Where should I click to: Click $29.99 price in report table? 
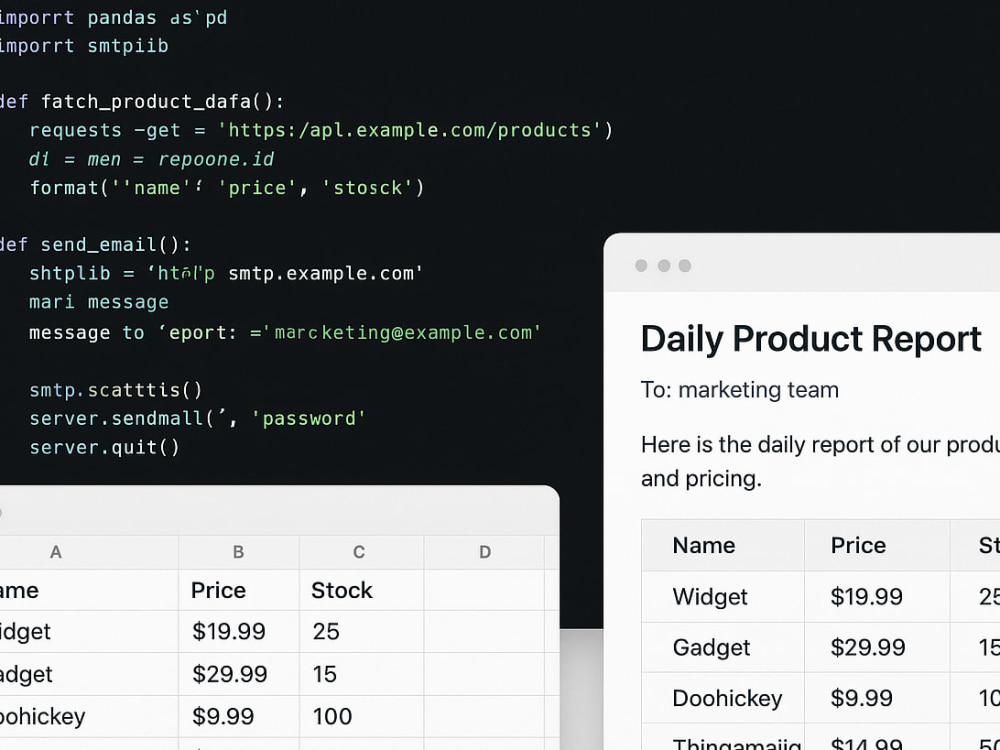pyautogui.click(x=867, y=648)
